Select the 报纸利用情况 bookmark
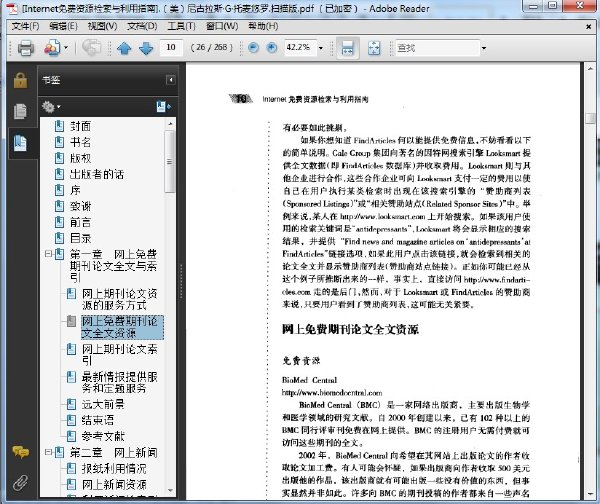This screenshot has height=504, width=600. (114, 468)
